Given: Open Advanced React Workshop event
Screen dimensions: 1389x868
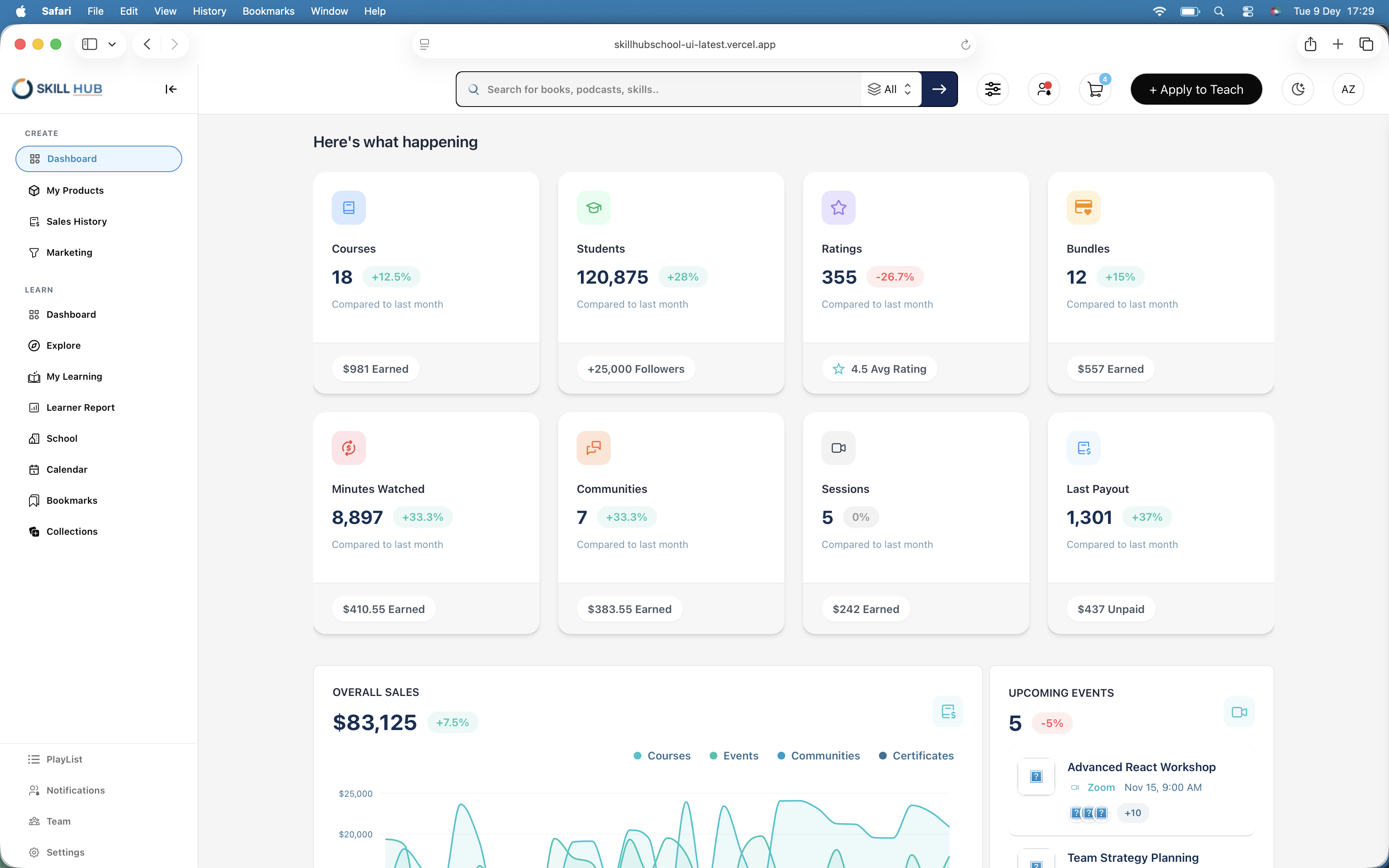Looking at the screenshot, I should click(x=1141, y=767).
